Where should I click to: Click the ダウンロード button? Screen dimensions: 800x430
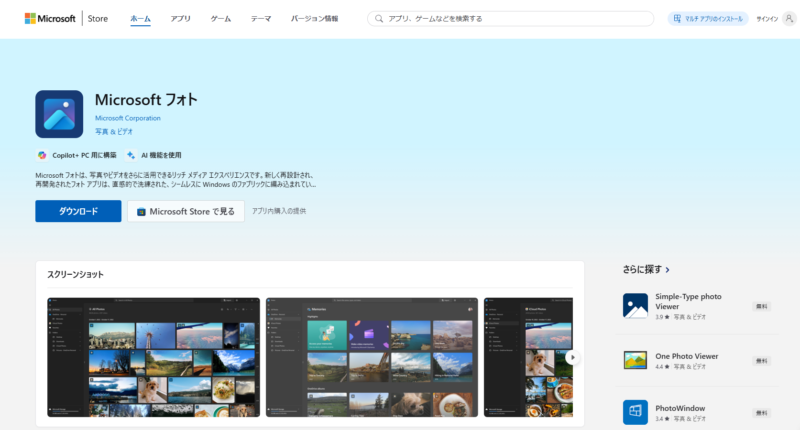(78, 211)
